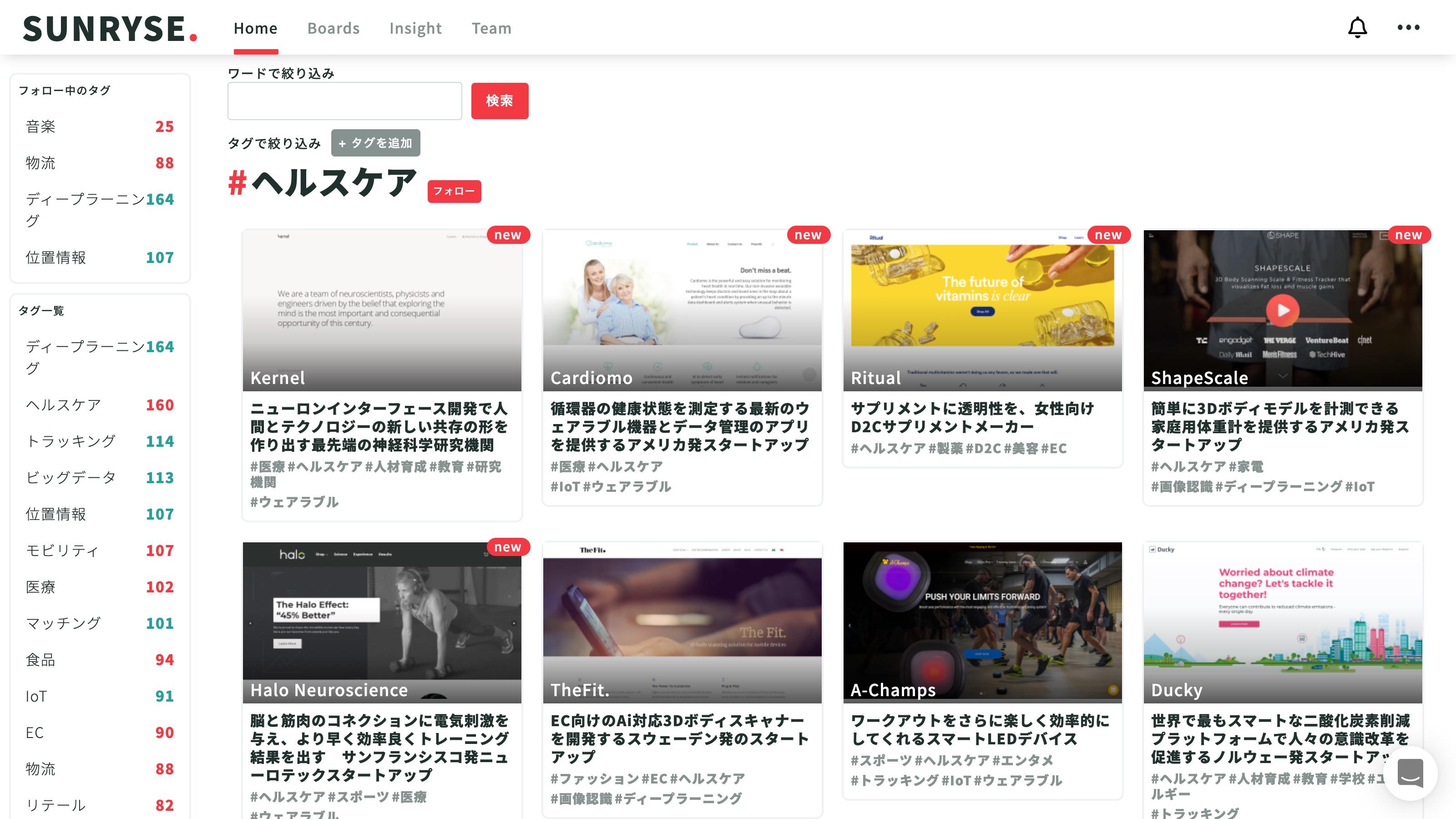Open the Ritual card thumbnail

pos(982,310)
